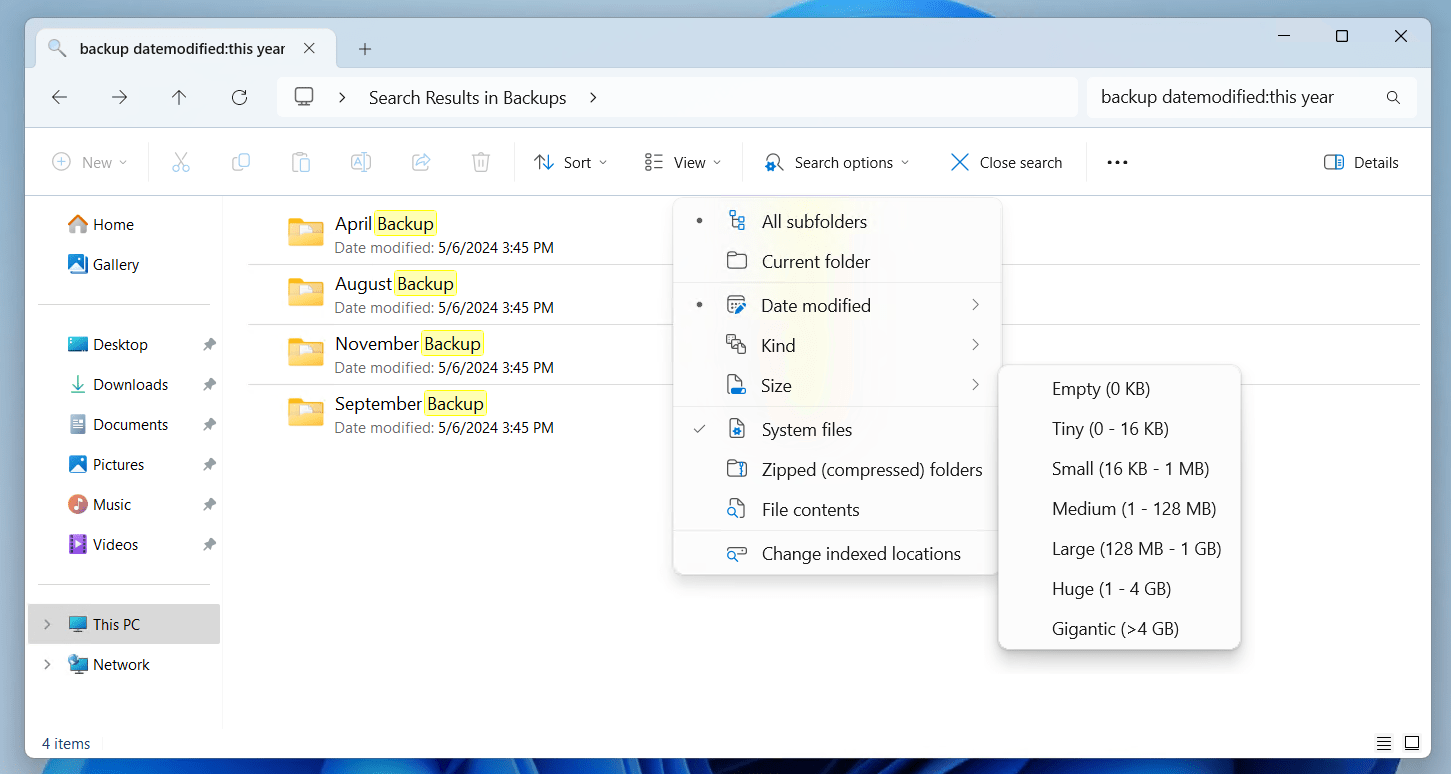1451x774 pixels.
Task: Open the Sort dropdown
Action: click(571, 162)
